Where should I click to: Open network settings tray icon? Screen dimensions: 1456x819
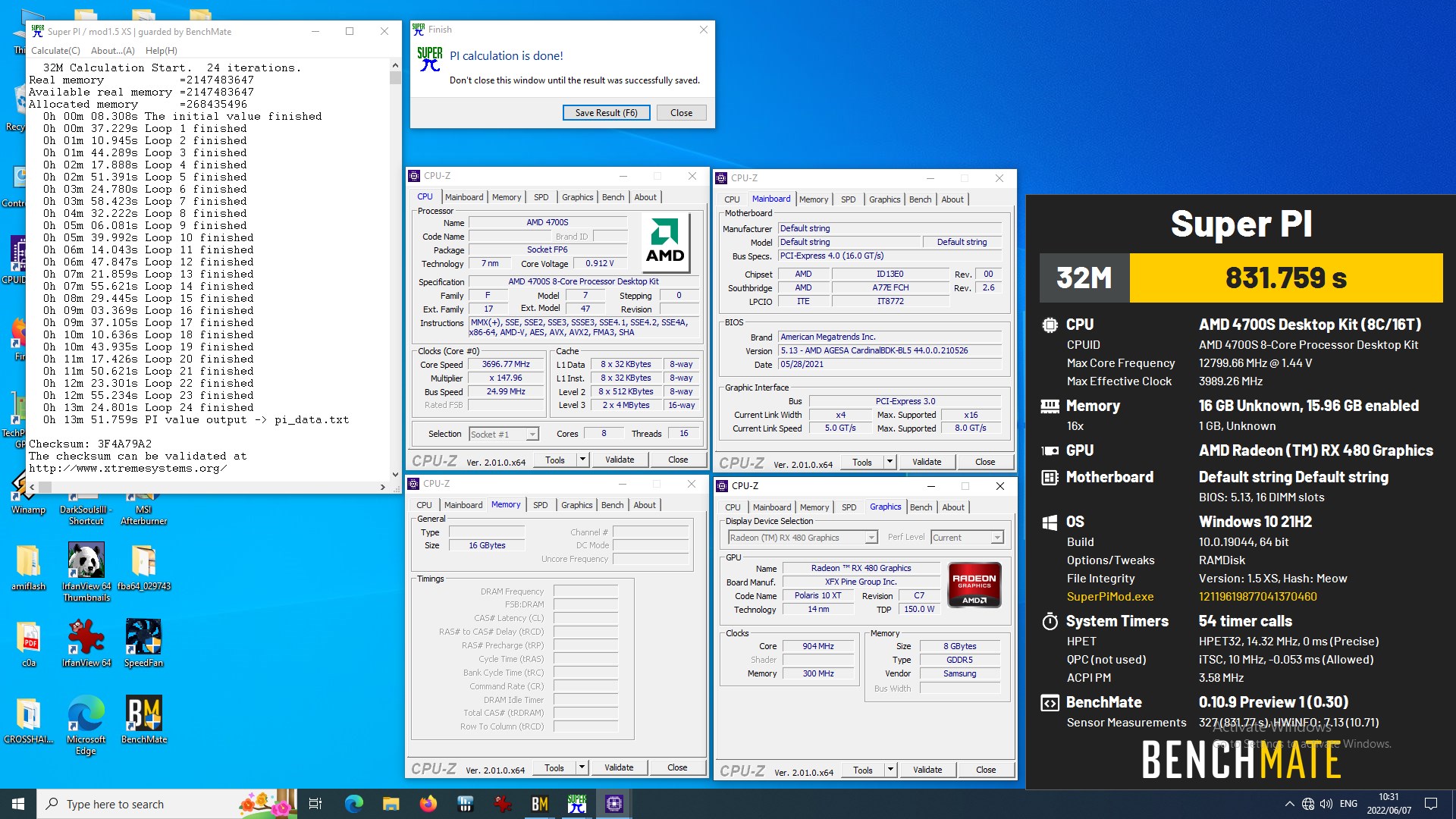[x=1308, y=804]
